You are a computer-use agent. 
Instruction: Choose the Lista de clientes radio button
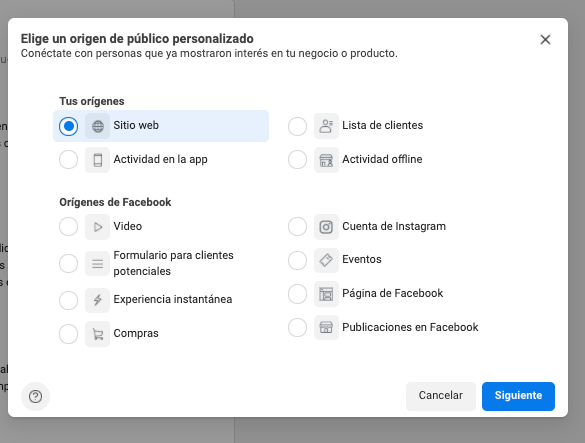click(297, 126)
